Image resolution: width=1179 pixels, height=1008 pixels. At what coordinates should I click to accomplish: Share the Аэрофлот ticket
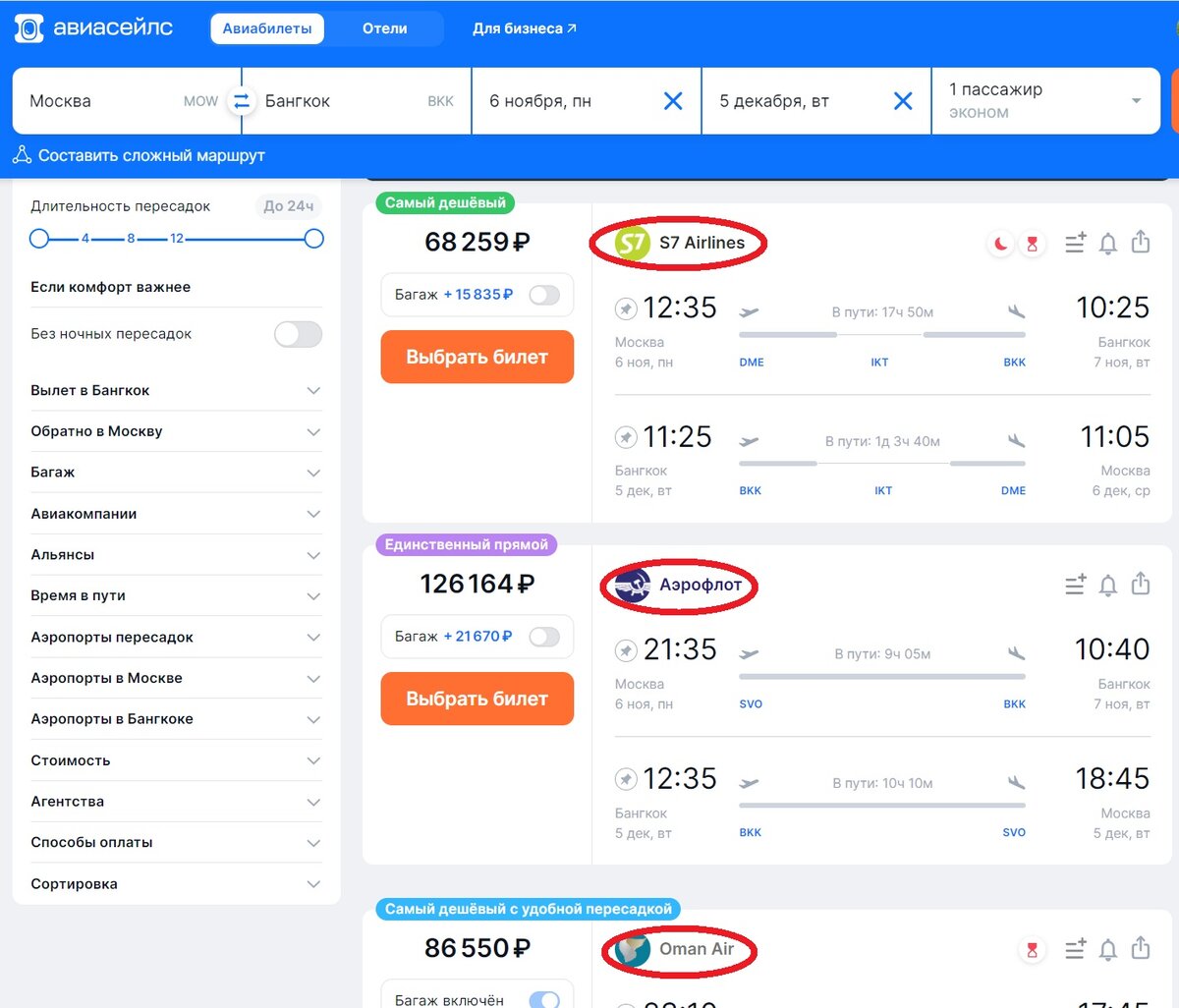1141,584
